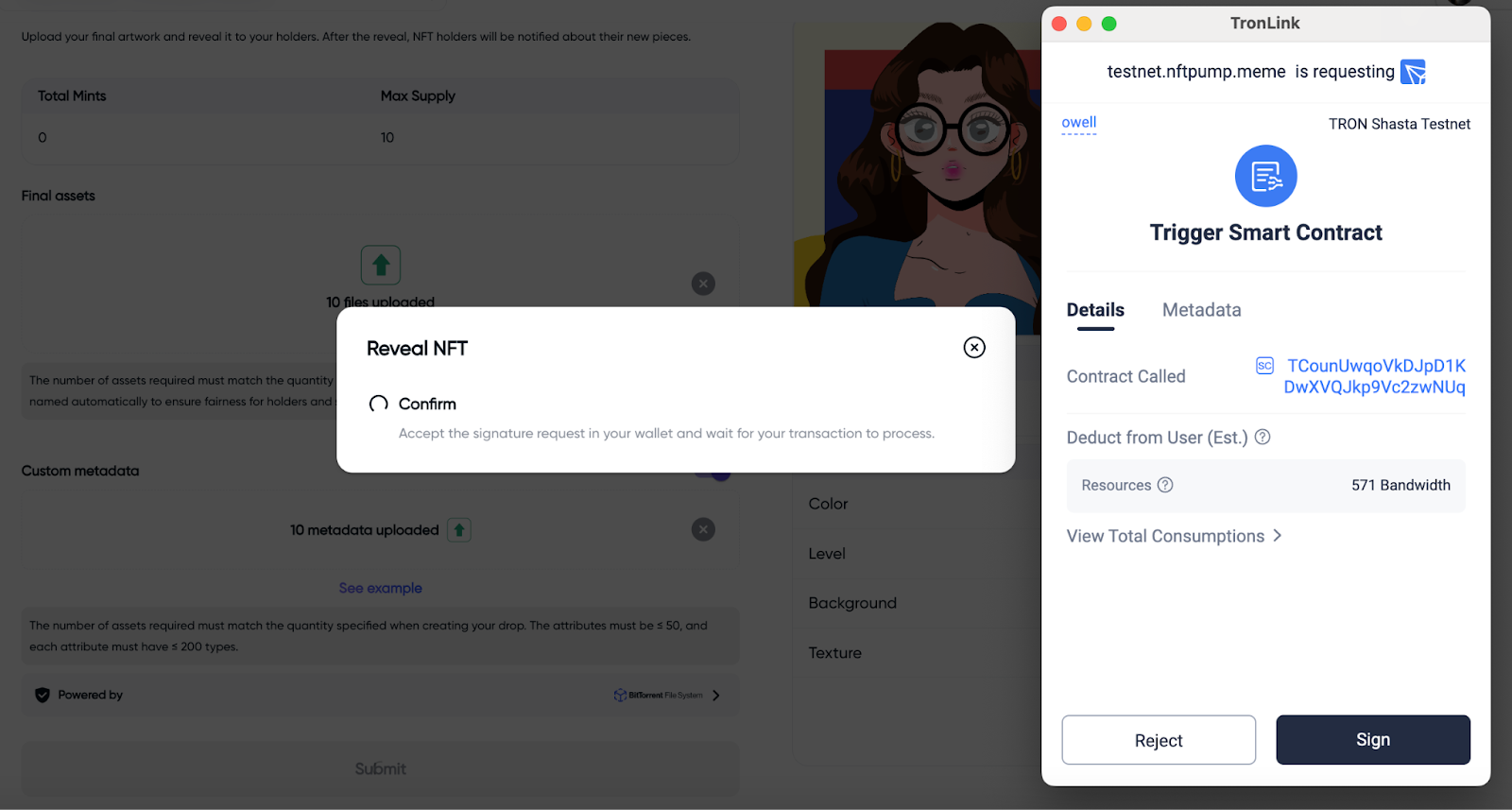Close the Reveal NFT dialog
The image size is (1512, 810).
click(974, 347)
